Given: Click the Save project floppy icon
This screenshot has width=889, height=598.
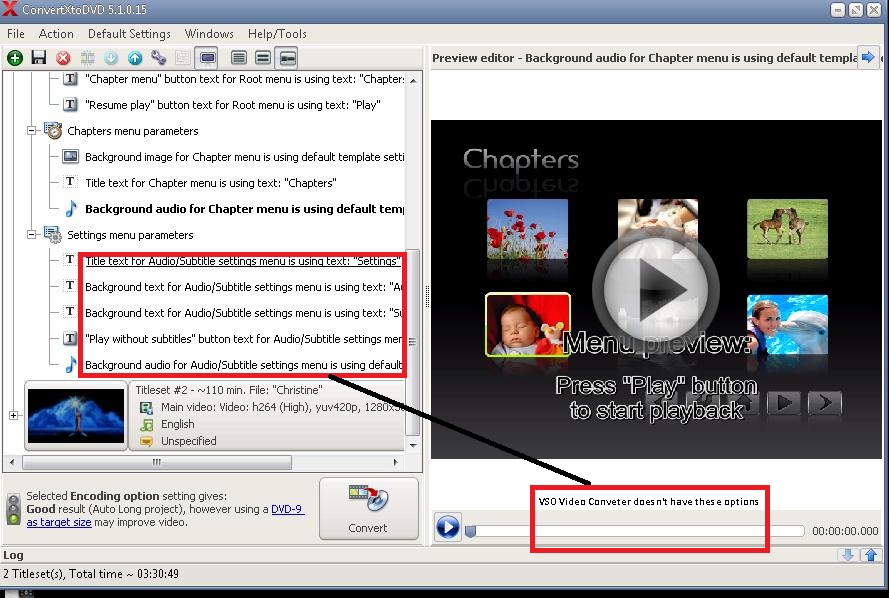Looking at the screenshot, I should (39, 58).
